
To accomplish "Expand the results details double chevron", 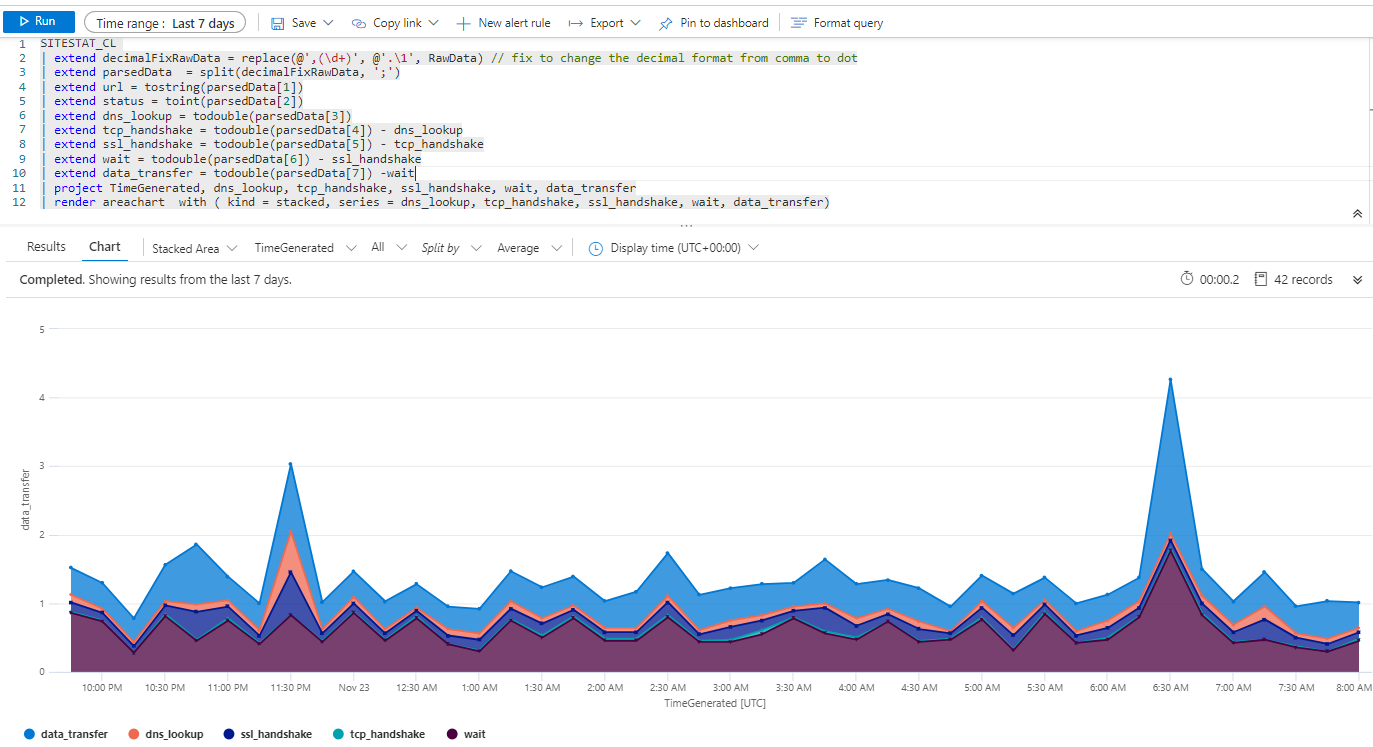I will 1357,280.
